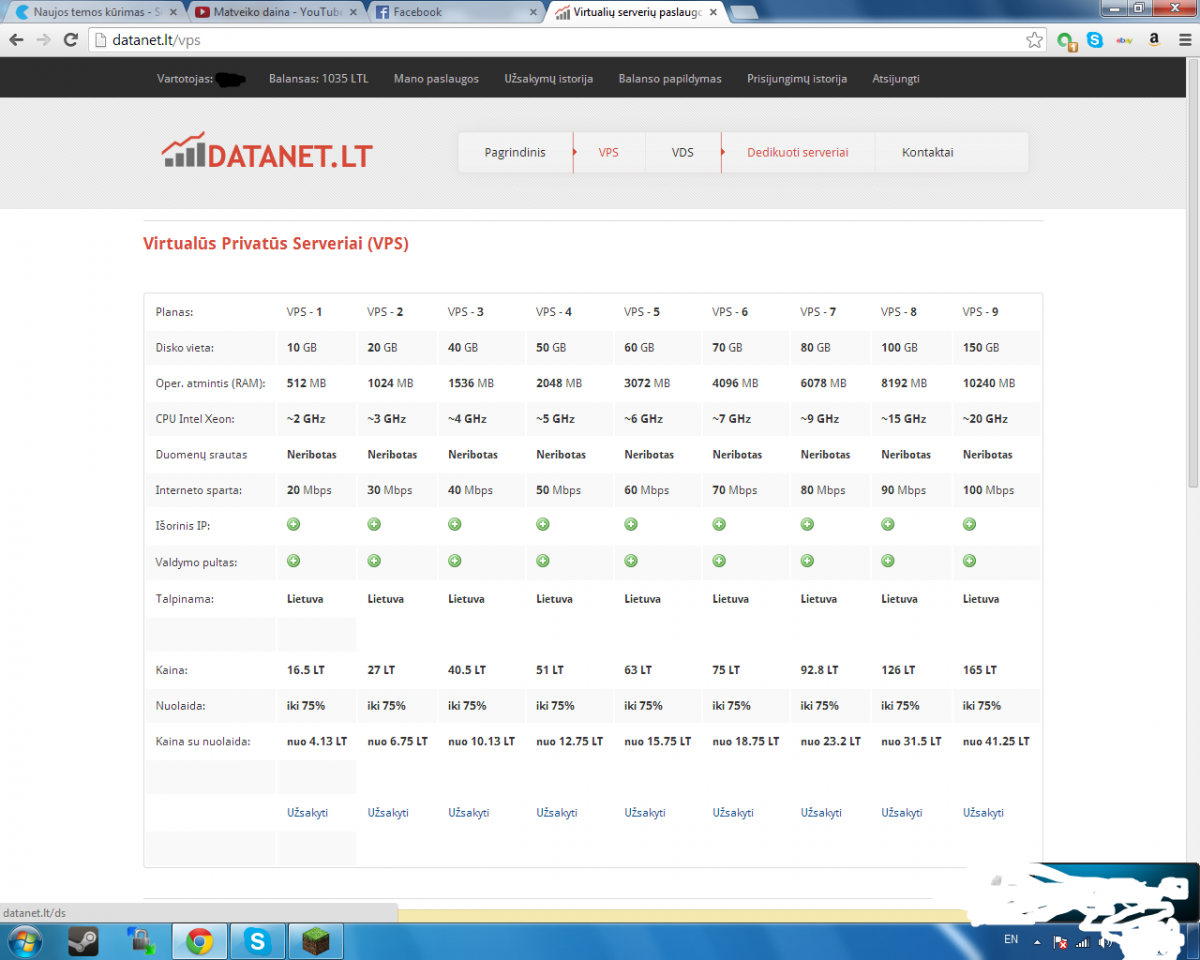Screen dimensions: 1200x960
Task: Open the Action Center flag in tray
Action: click(x=1061, y=942)
